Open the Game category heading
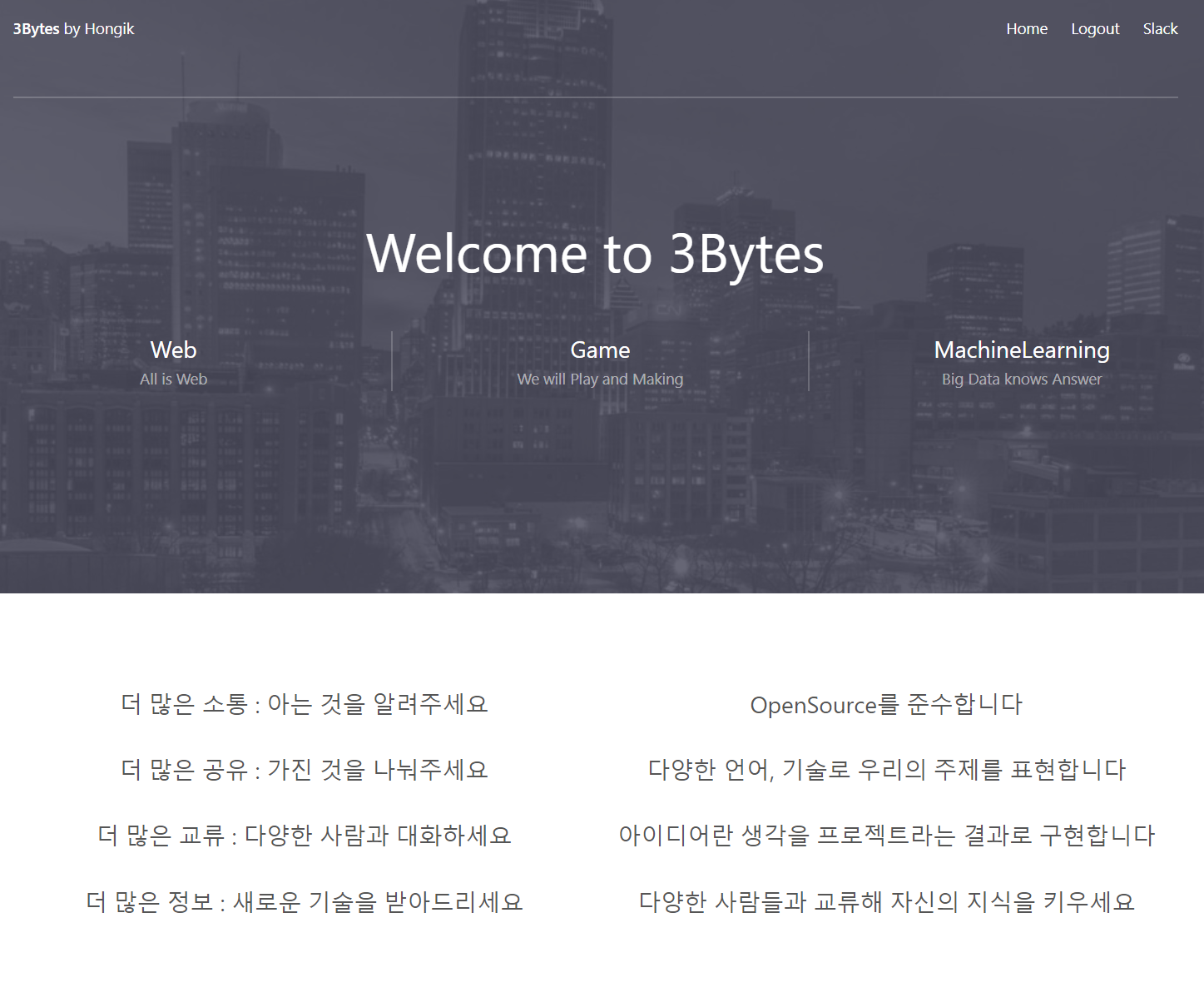 [600, 350]
